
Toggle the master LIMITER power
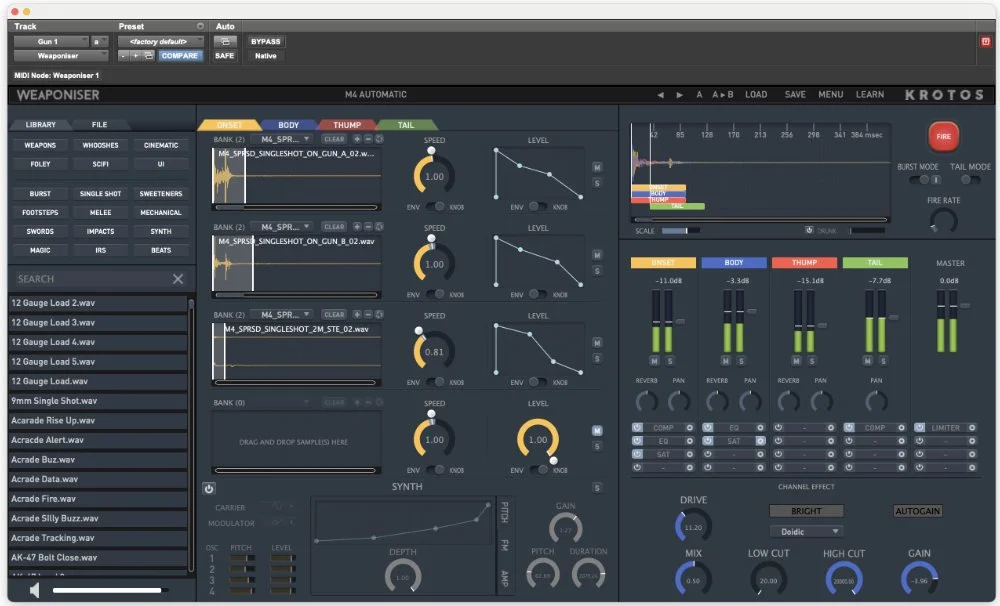(x=919, y=427)
